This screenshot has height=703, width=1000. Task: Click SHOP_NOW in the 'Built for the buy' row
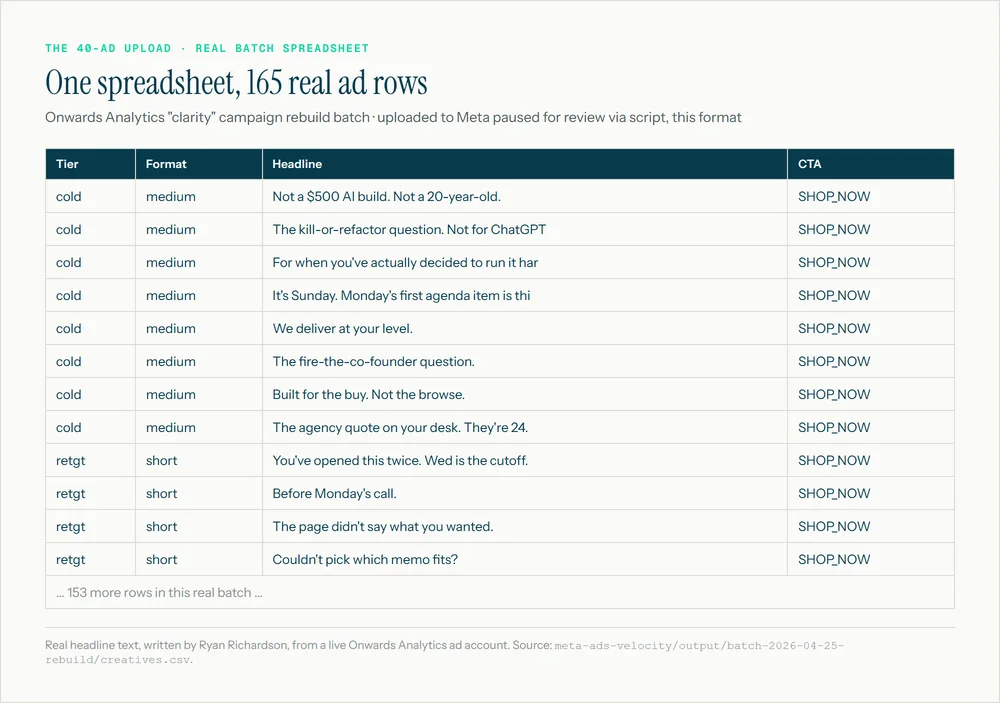pos(834,394)
